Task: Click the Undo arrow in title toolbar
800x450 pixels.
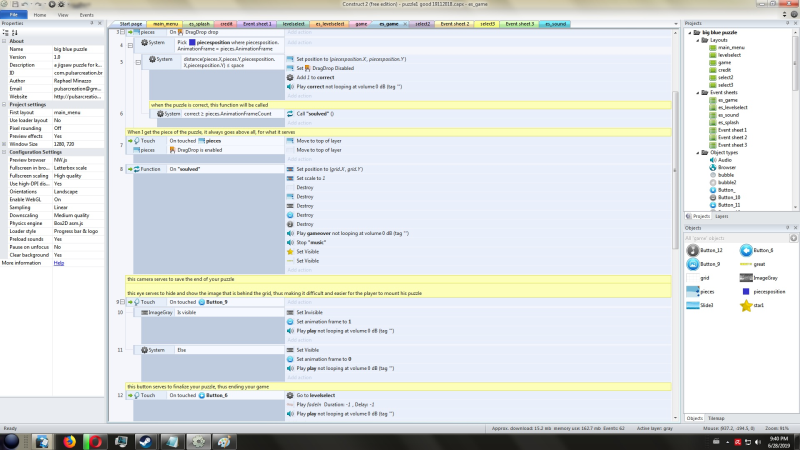Action: coord(26,4)
